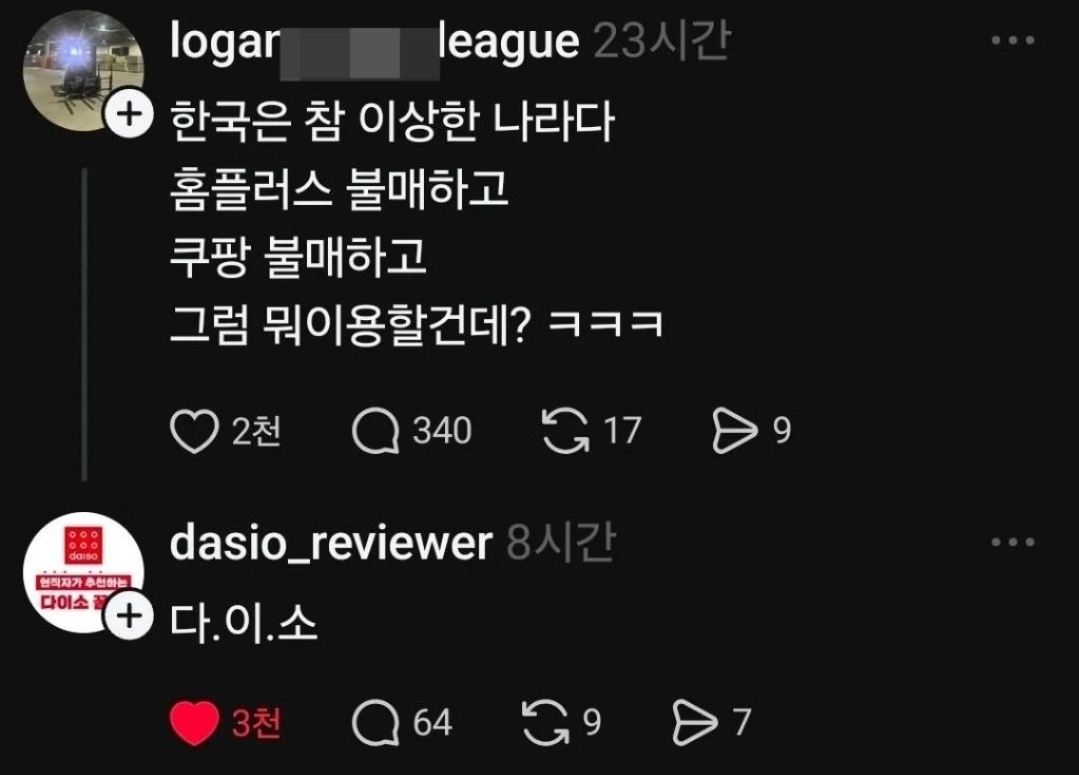Share the dasio_reviewer reply via send icon
Screen dimensions: 1079x775
(x=694, y=723)
